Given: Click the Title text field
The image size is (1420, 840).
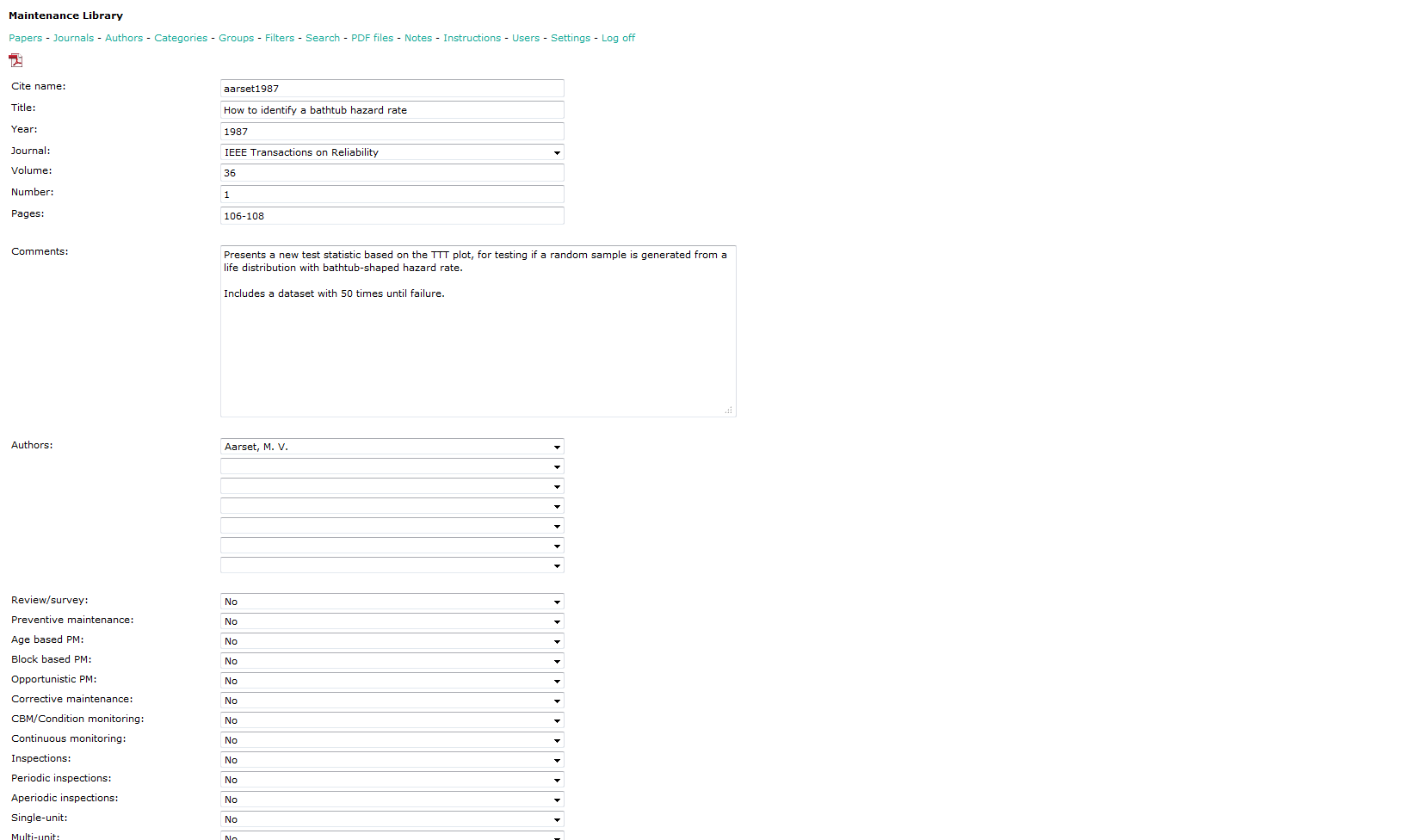Looking at the screenshot, I should (x=392, y=110).
